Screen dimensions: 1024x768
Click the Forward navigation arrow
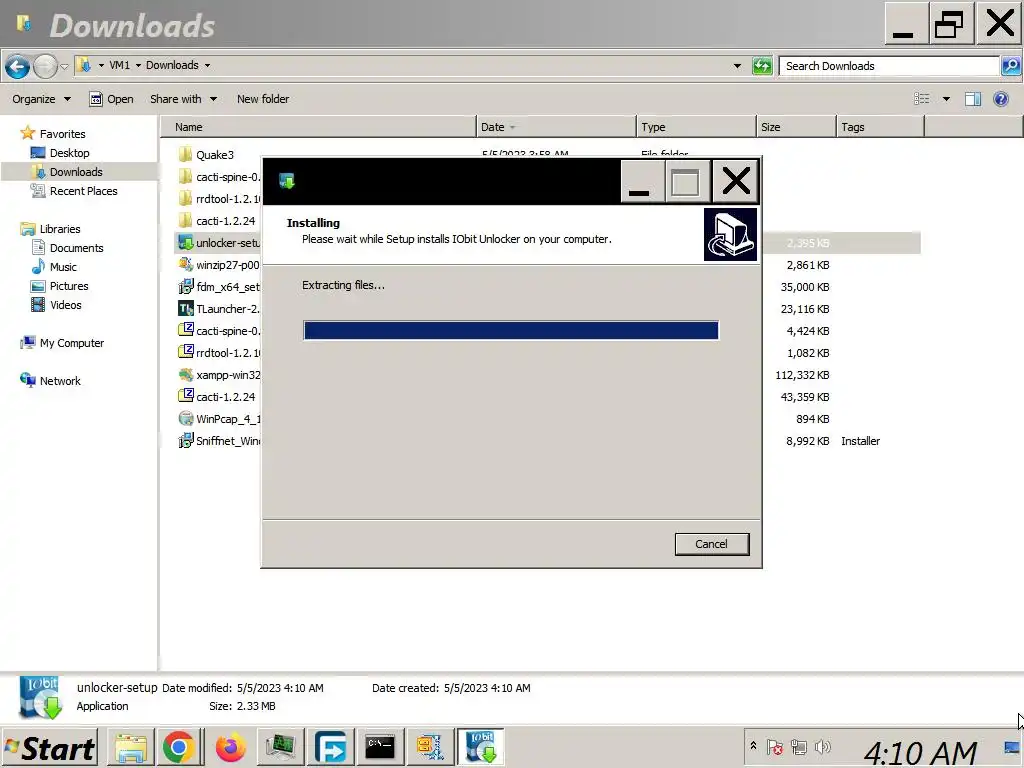click(45, 66)
